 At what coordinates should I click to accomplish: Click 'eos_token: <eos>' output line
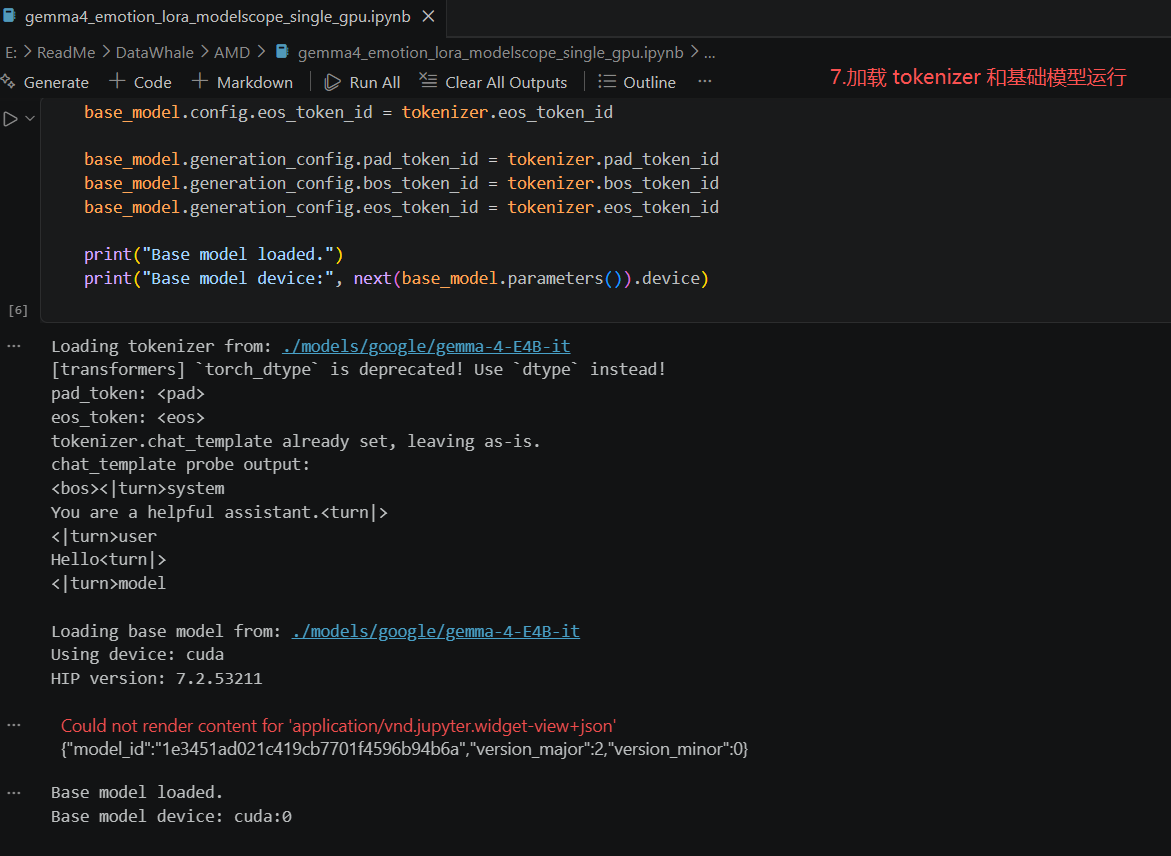point(128,417)
